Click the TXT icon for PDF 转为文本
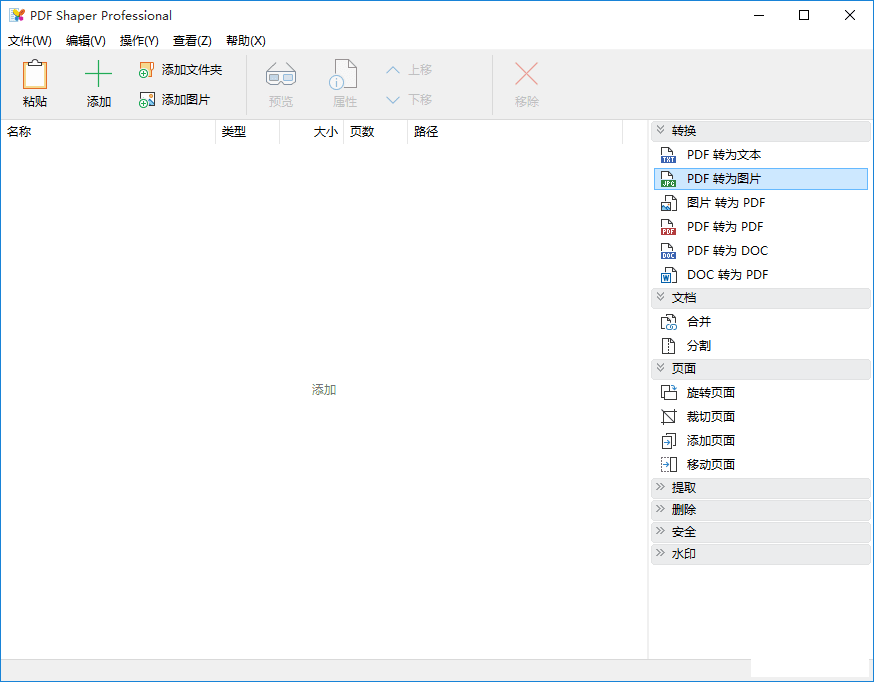The height and width of the screenshot is (682, 874). [668, 155]
